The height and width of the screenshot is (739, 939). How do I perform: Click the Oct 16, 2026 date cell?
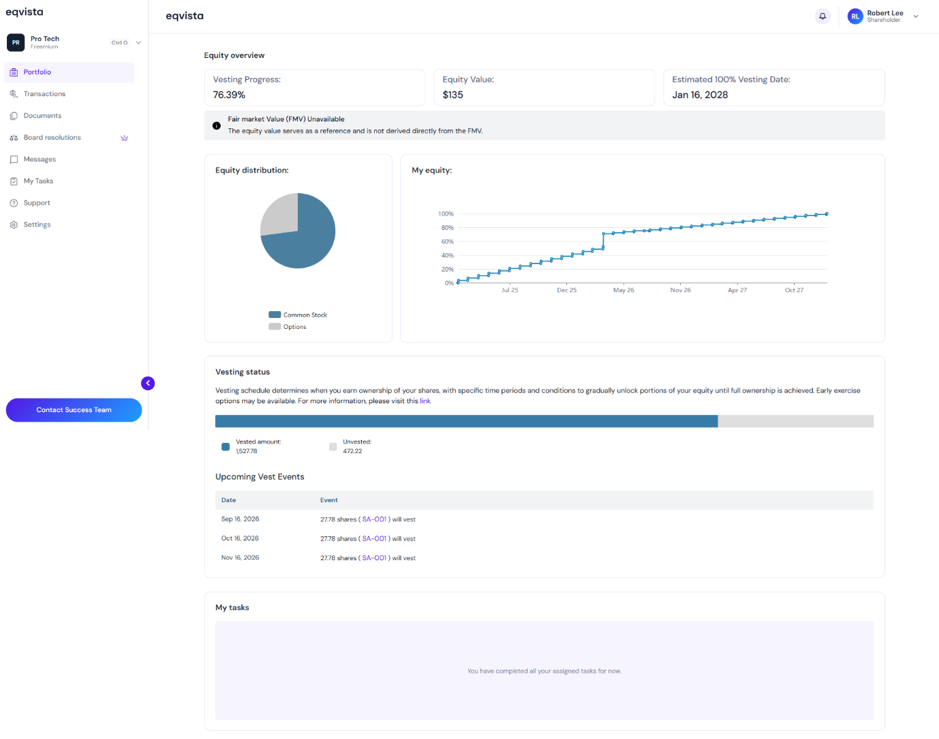(240, 538)
